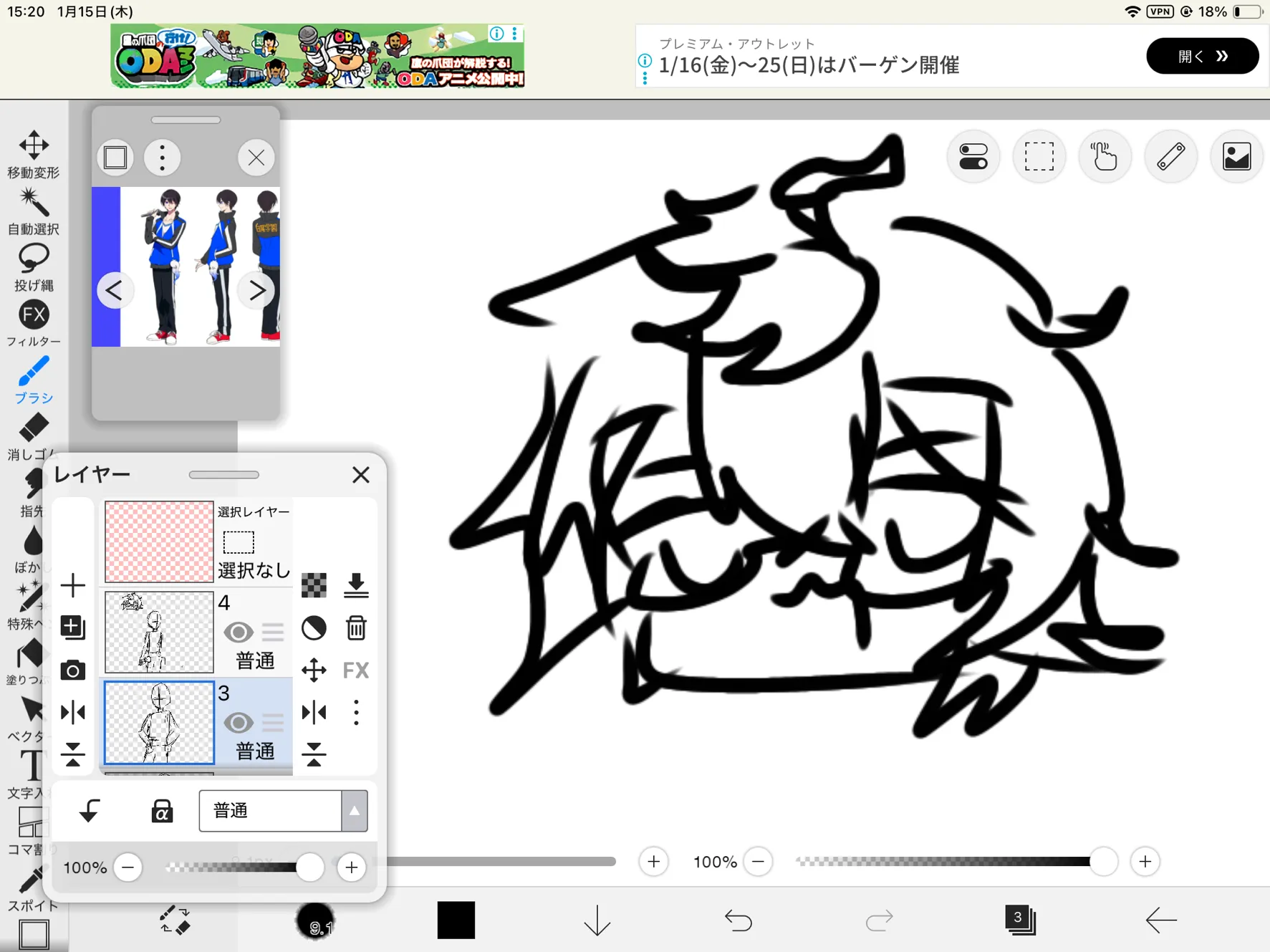1270x952 pixels.
Task: Tap the layer move/transform cross-arrow icon
Action: (314, 670)
